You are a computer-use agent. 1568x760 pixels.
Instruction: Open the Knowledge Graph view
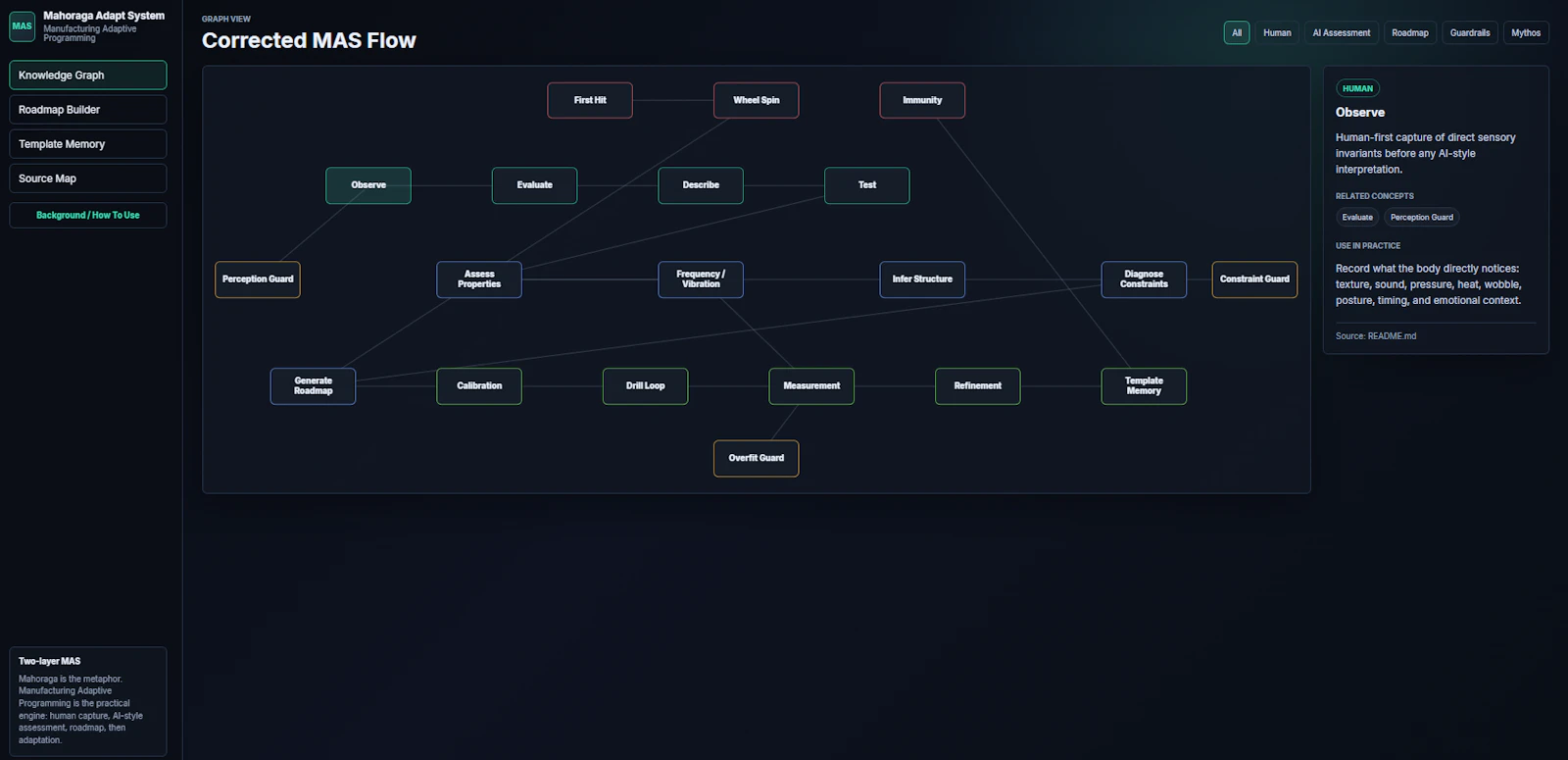click(x=88, y=76)
